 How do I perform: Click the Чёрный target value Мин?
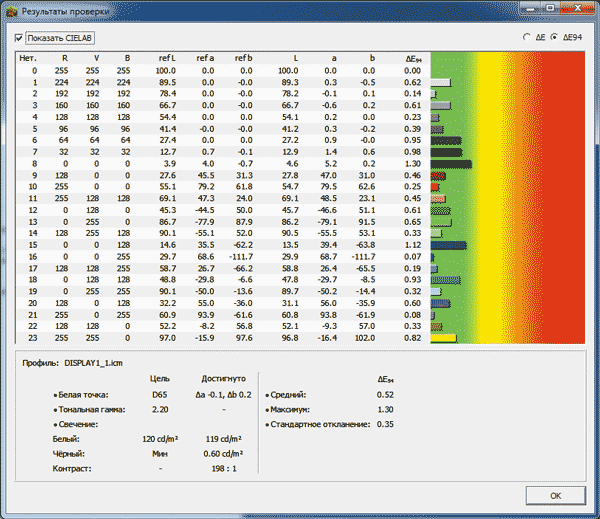click(160, 454)
